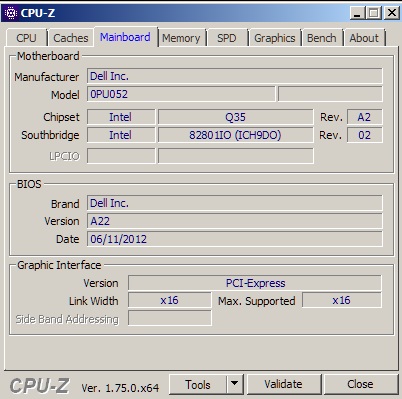Go to the Memory tab
Image resolution: width=402 pixels, height=399 pixels.
click(181, 38)
